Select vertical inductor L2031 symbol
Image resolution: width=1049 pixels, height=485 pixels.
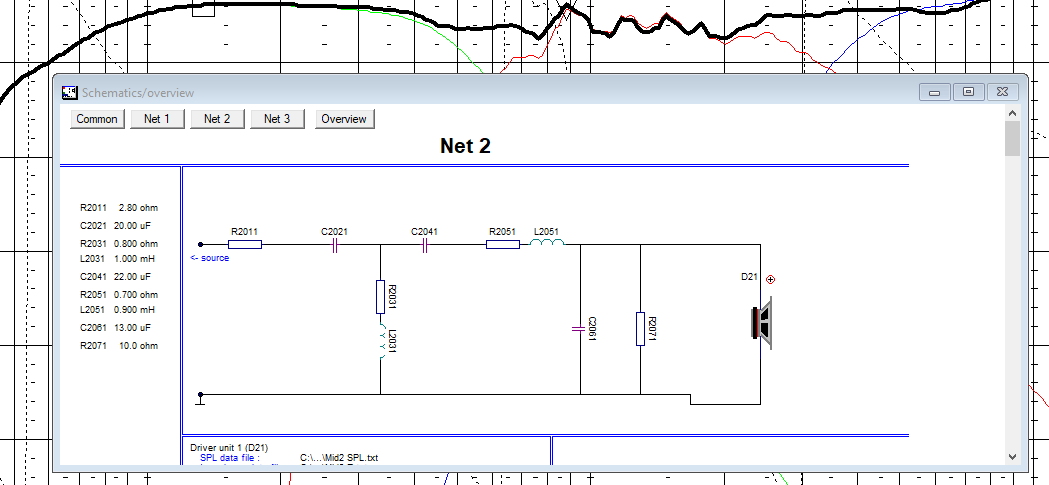click(x=382, y=342)
